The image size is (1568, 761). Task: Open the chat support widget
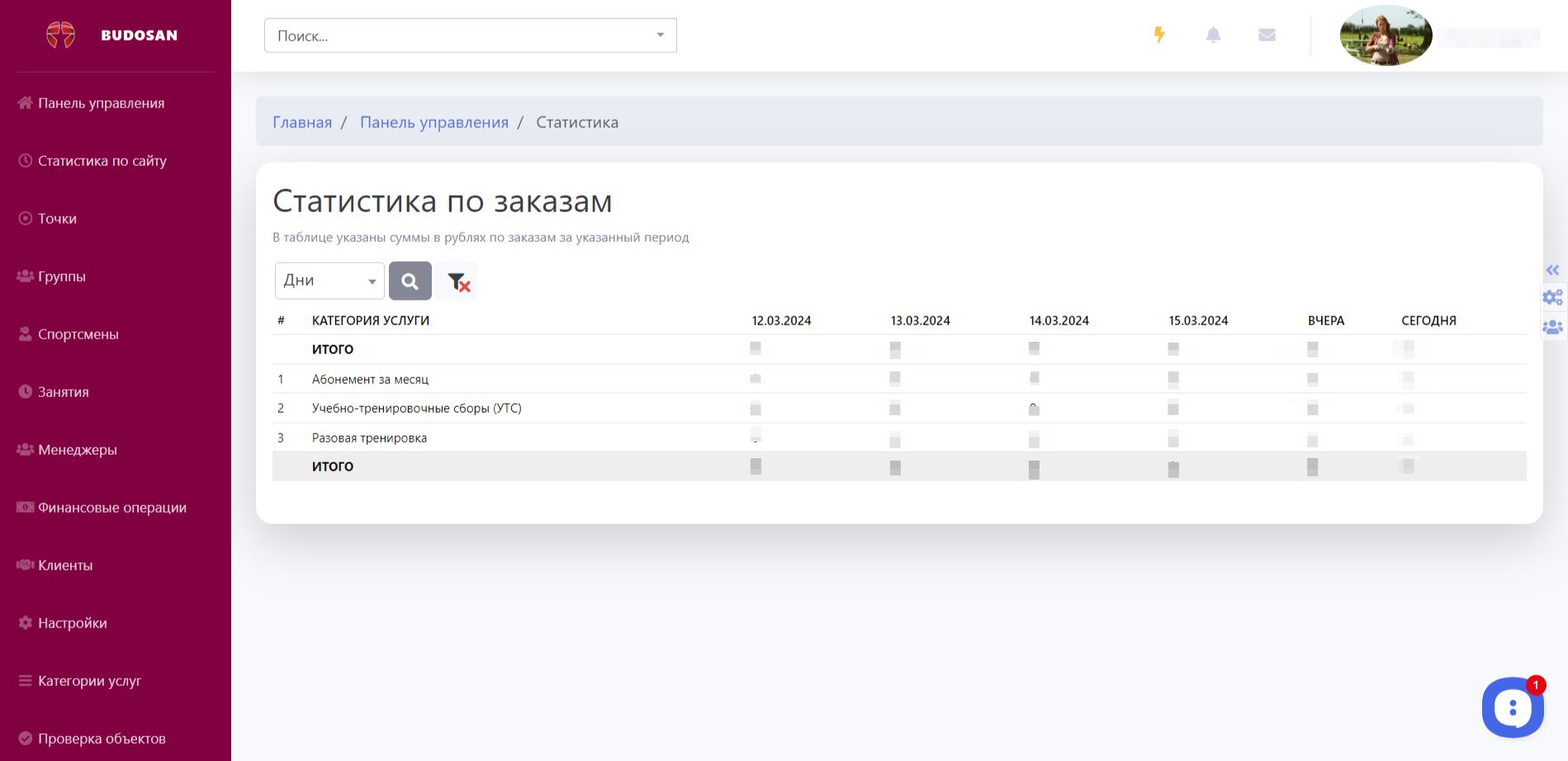click(1512, 707)
